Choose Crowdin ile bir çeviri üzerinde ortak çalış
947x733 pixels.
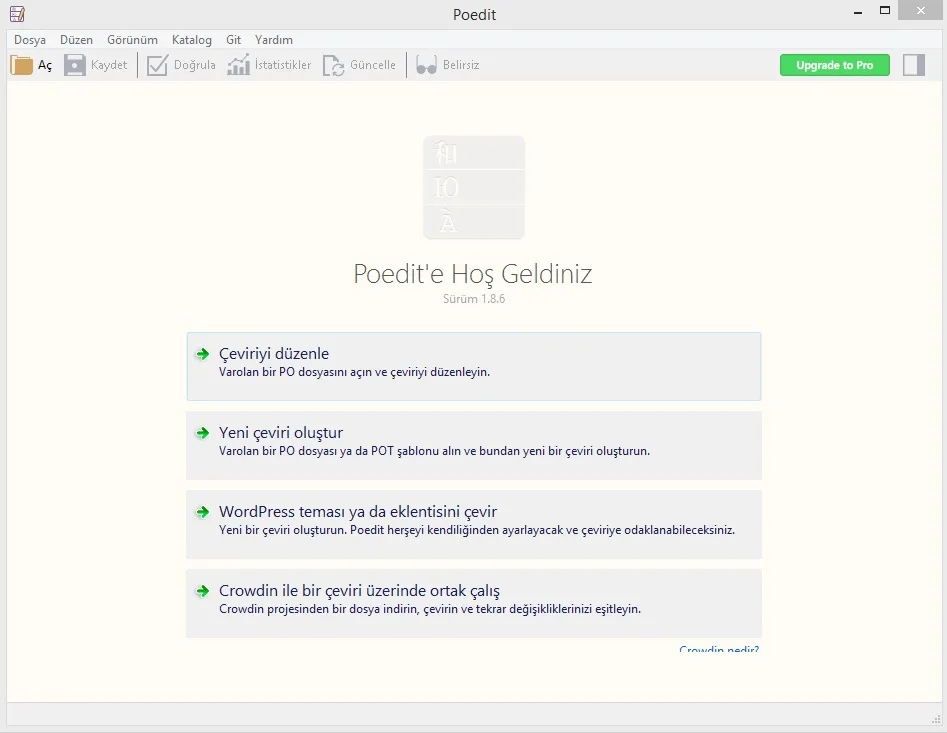coord(359,591)
